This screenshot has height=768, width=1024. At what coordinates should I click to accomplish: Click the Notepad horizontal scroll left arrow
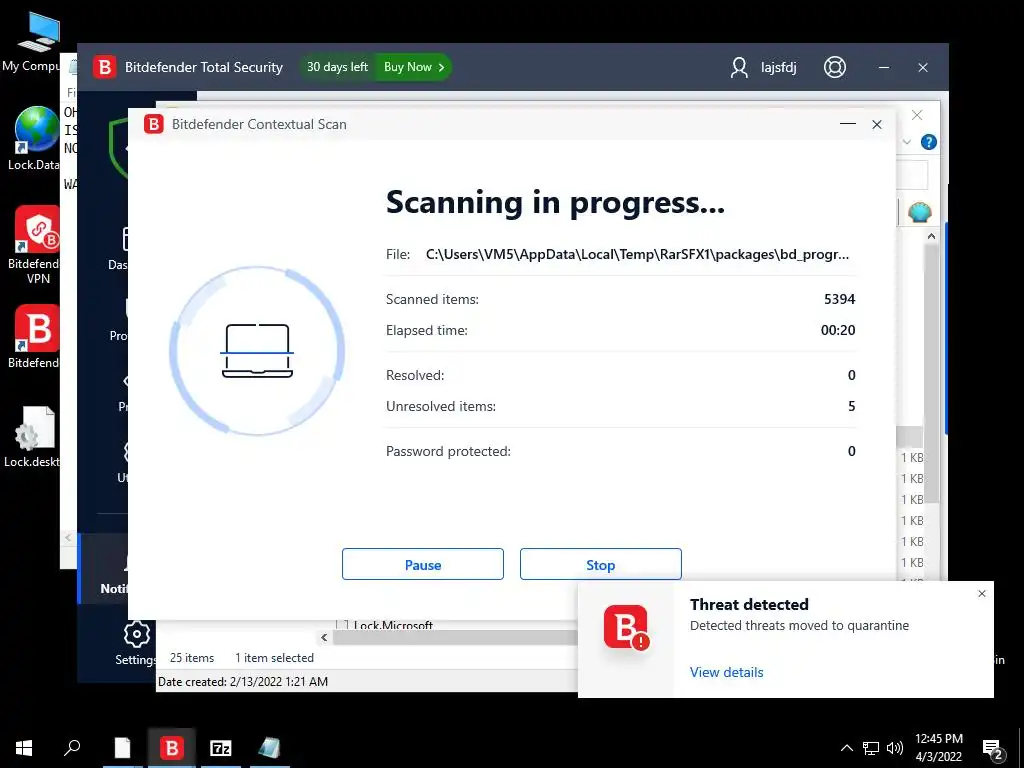click(x=68, y=537)
